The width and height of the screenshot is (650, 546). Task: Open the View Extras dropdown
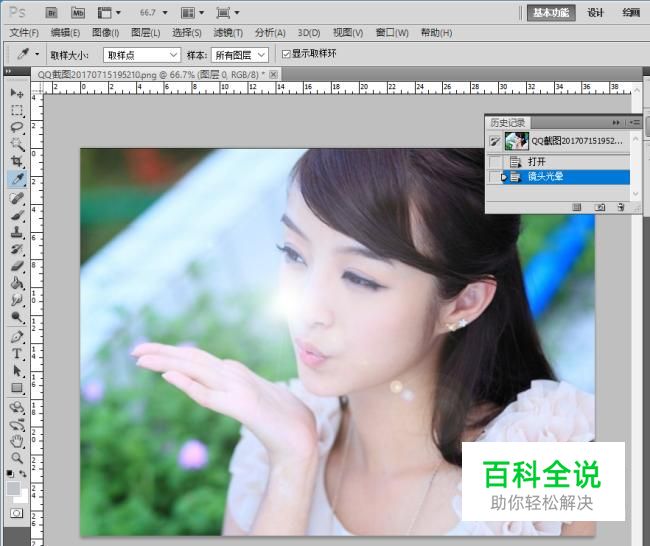[109, 13]
